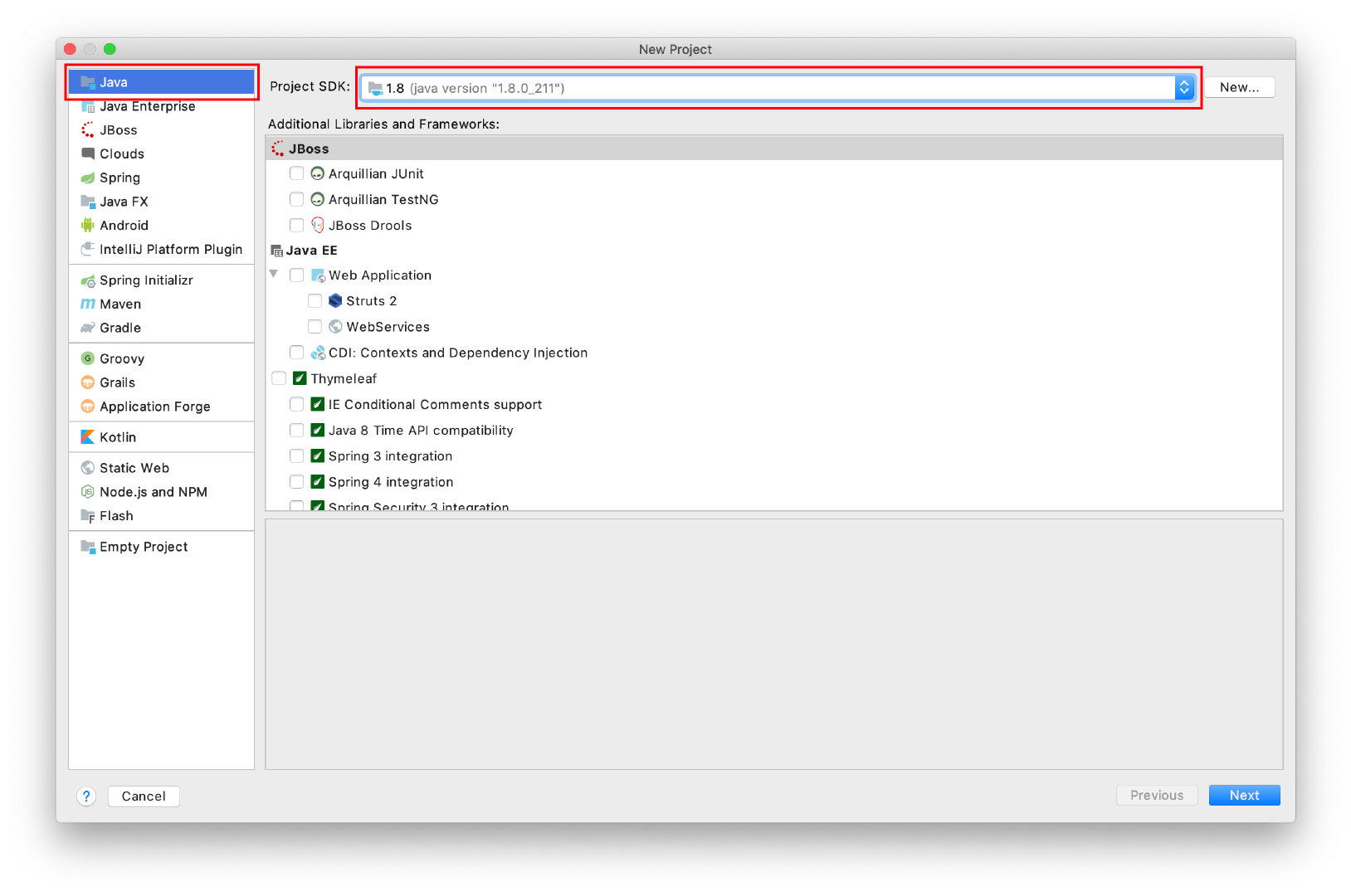Select the Java project type

162,82
